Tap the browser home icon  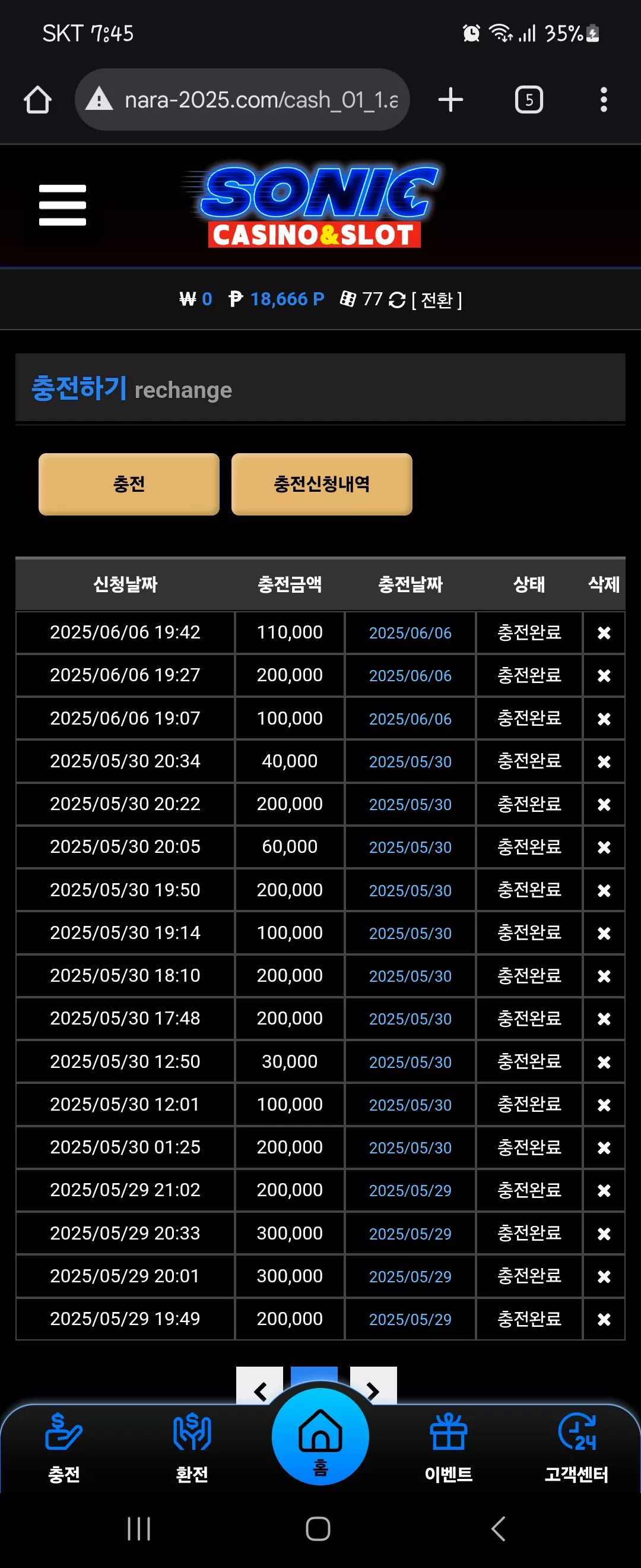pyautogui.click(x=37, y=100)
